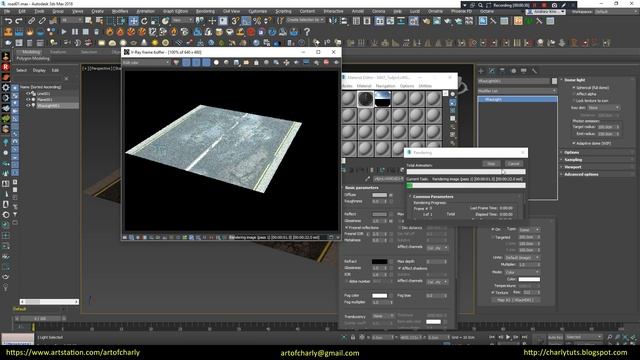
Task: Click the white circle channel icon in frame buffer
Action: coord(216,62)
